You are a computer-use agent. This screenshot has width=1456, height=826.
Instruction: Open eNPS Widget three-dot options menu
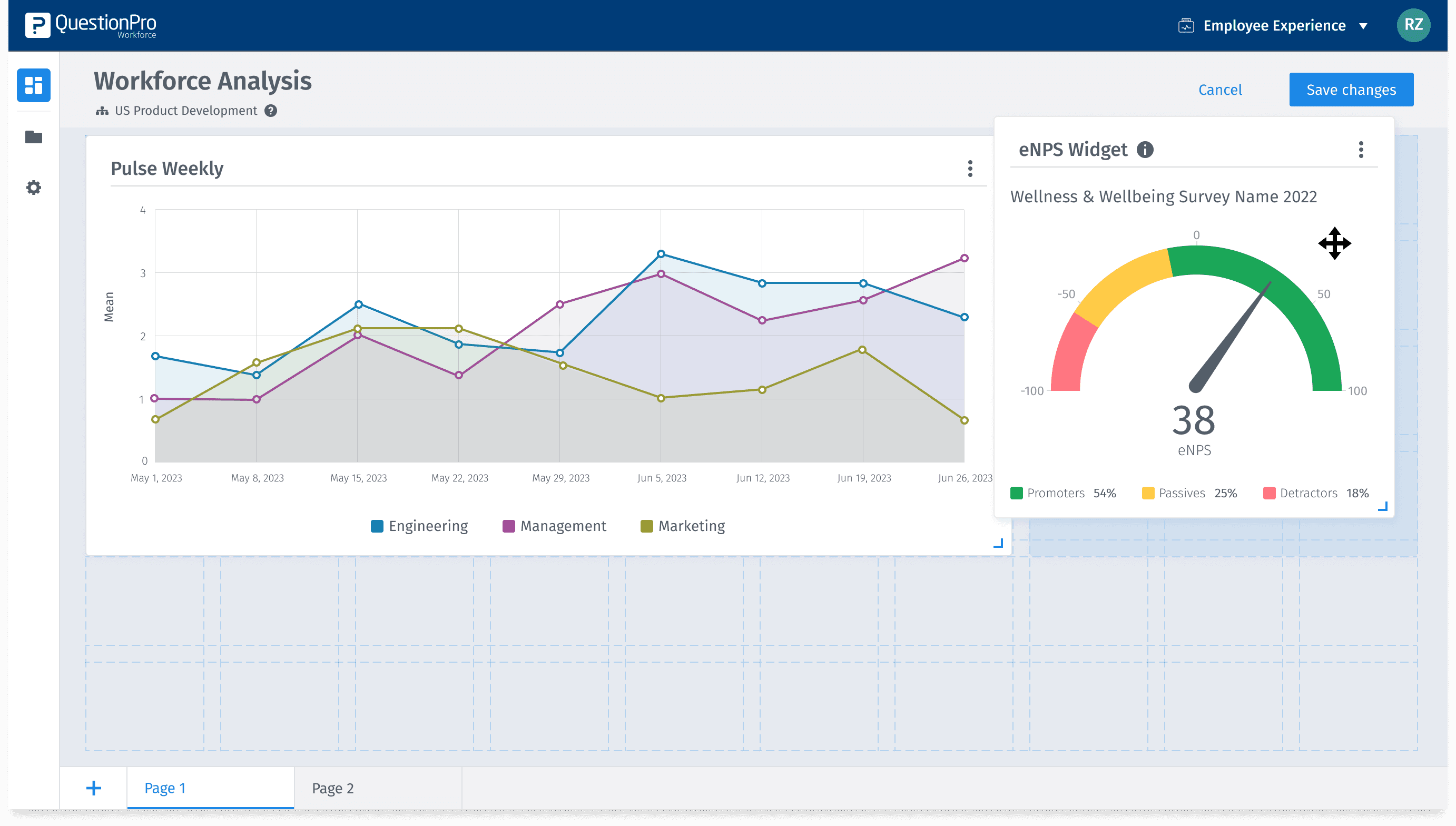1361,150
